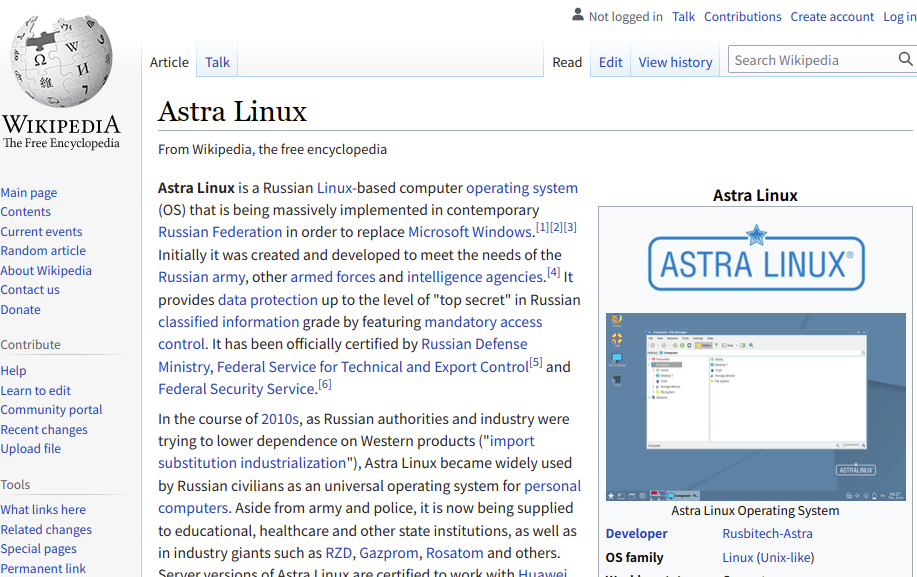Open Contact us link
The width and height of the screenshot is (917, 577).
coord(30,290)
